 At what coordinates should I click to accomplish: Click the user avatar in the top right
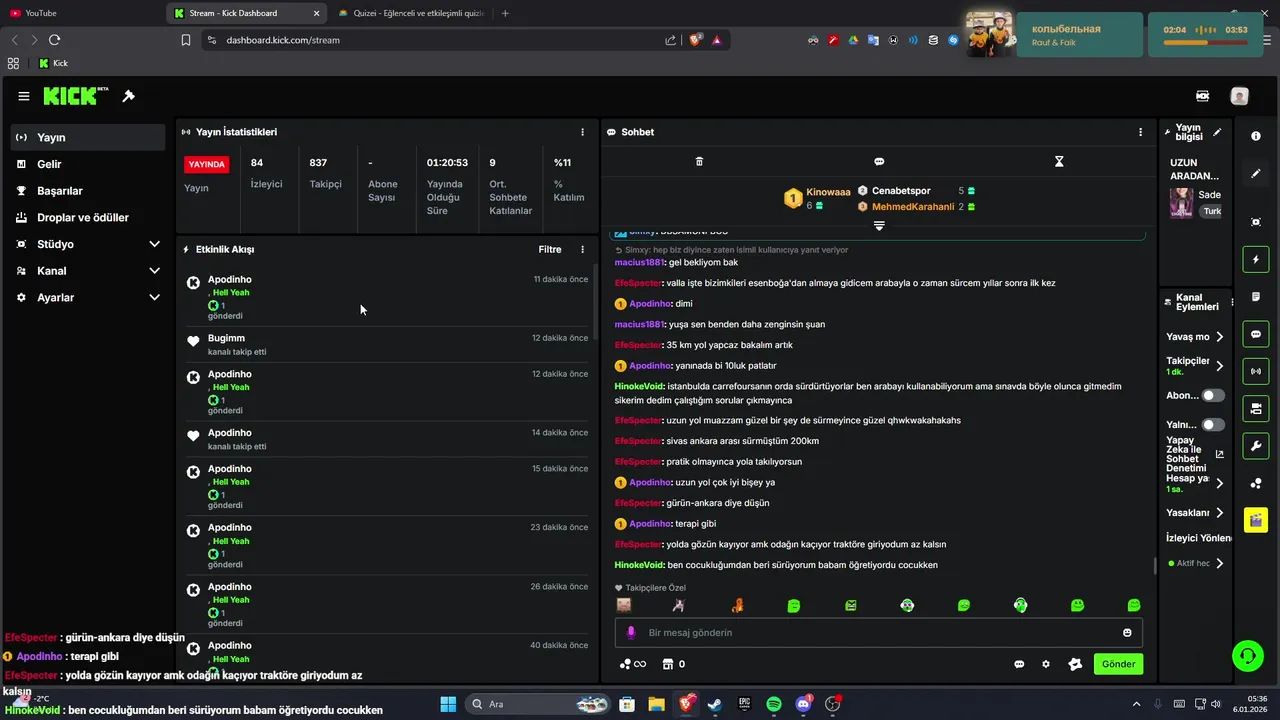[x=1239, y=96]
